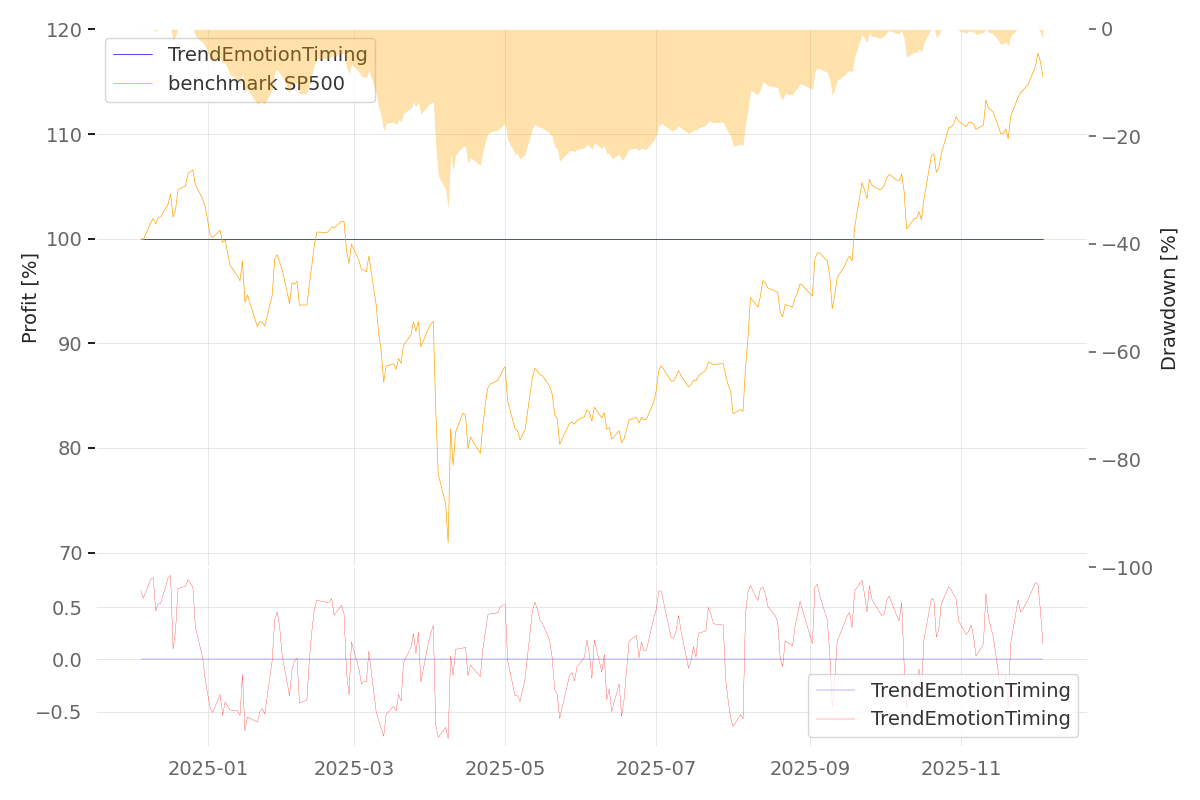Click the orange line swatch beside benchmark SP500
Screen dimensions: 1200x800
click(x=134, y=84)
